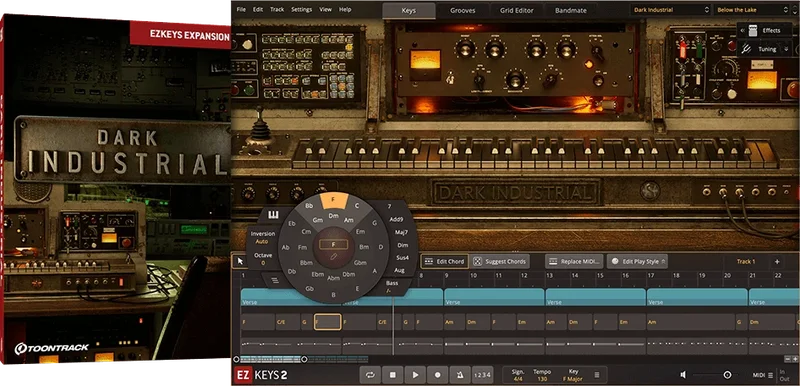The width and height of the screenshot is (800, 386).
Task: Click the list icon below the chord wheel
Action: [x=274, y=280]
